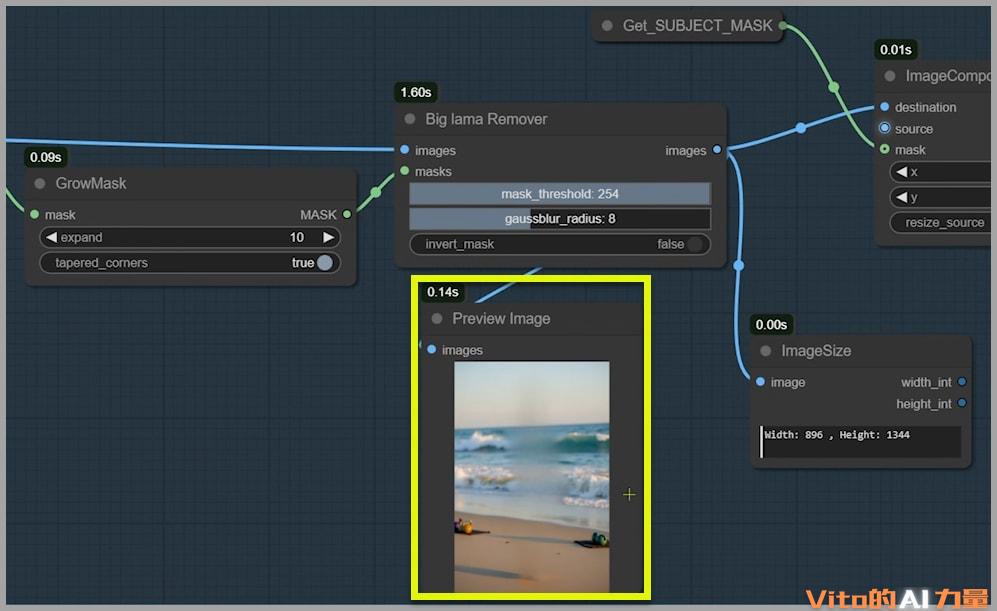Collapse the Get_SUBJECT_MASK node dot

[607, 25]
